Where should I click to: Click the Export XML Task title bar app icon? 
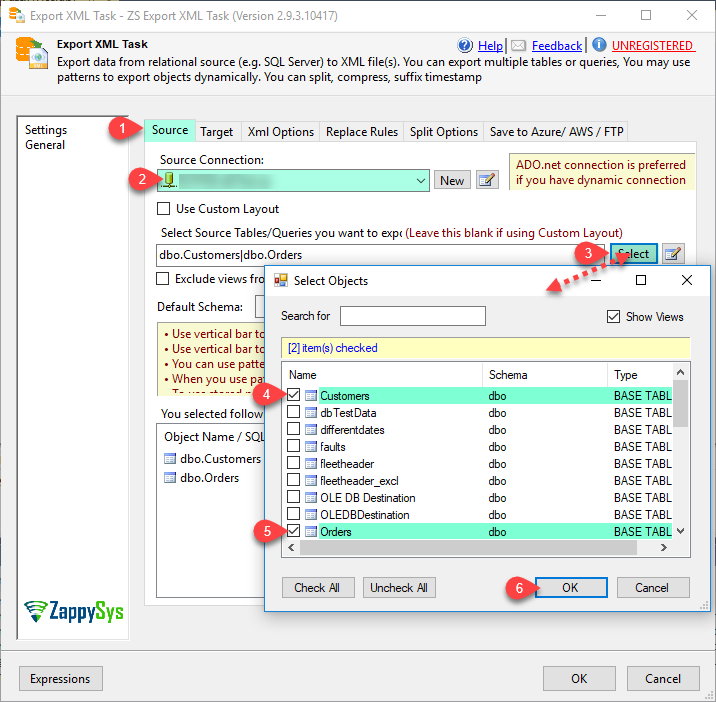[17, 15]
